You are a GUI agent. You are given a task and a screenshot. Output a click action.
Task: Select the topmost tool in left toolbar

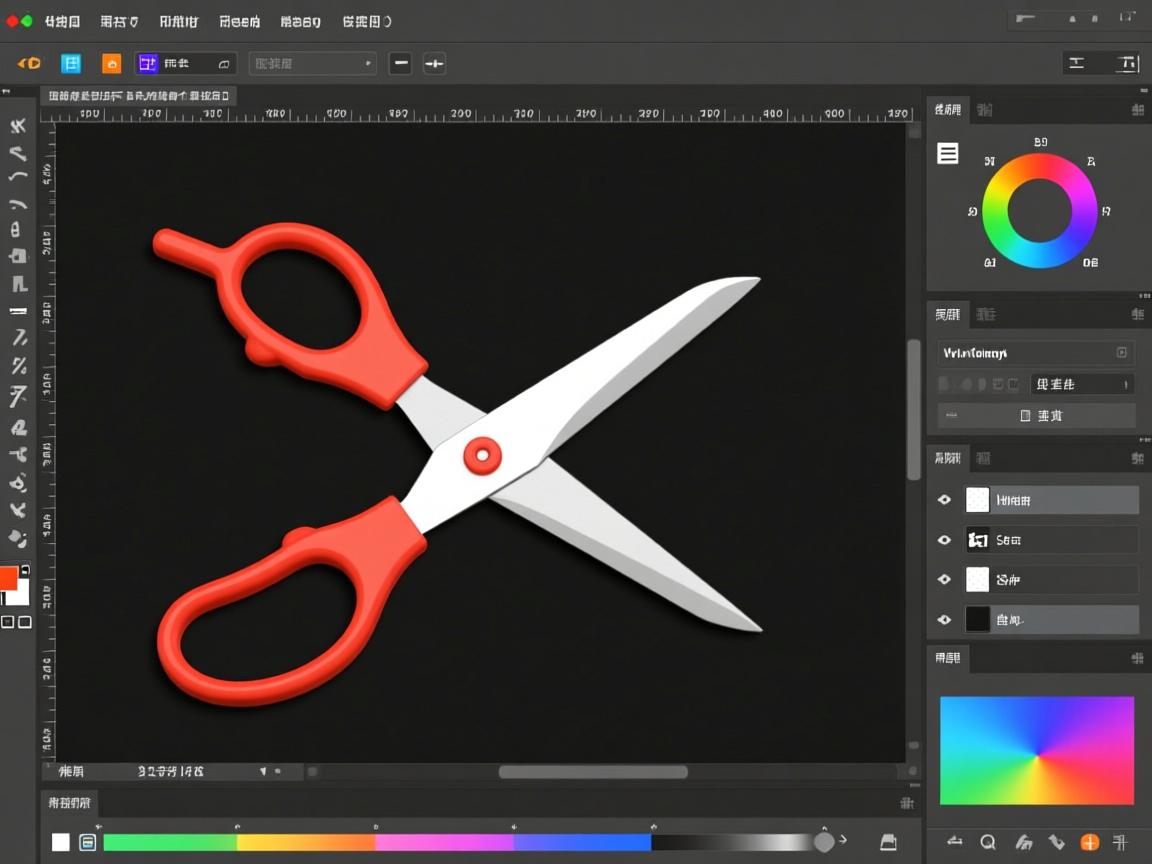point(18,126)
